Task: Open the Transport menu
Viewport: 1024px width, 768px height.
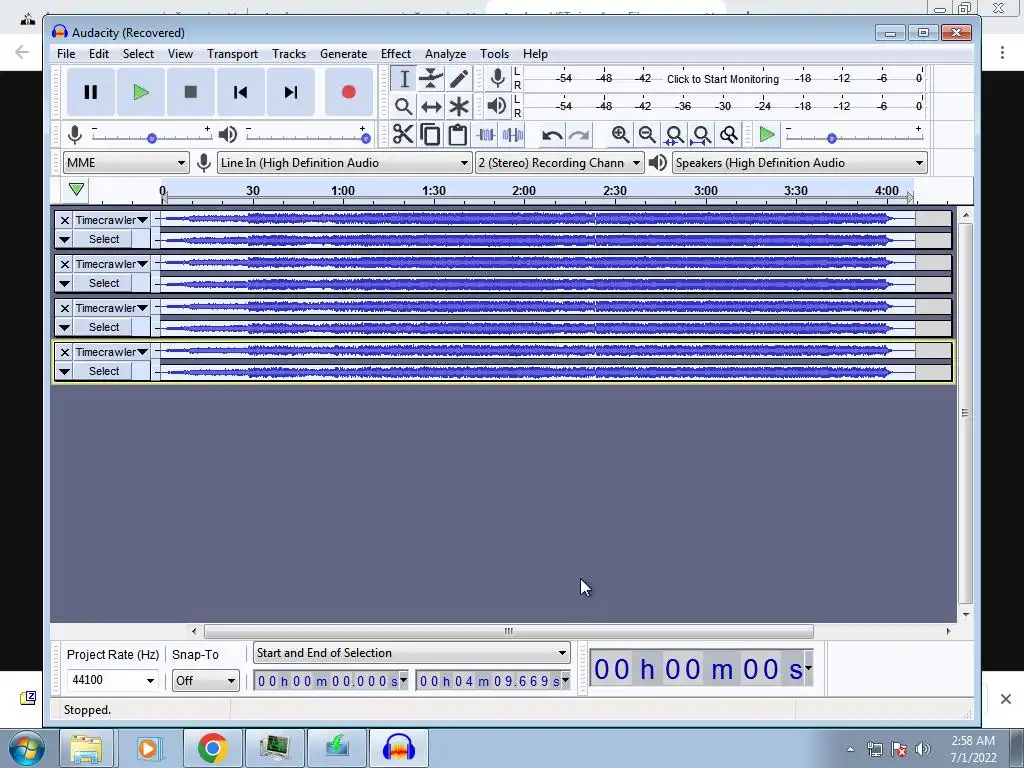Action: (232, 54)
